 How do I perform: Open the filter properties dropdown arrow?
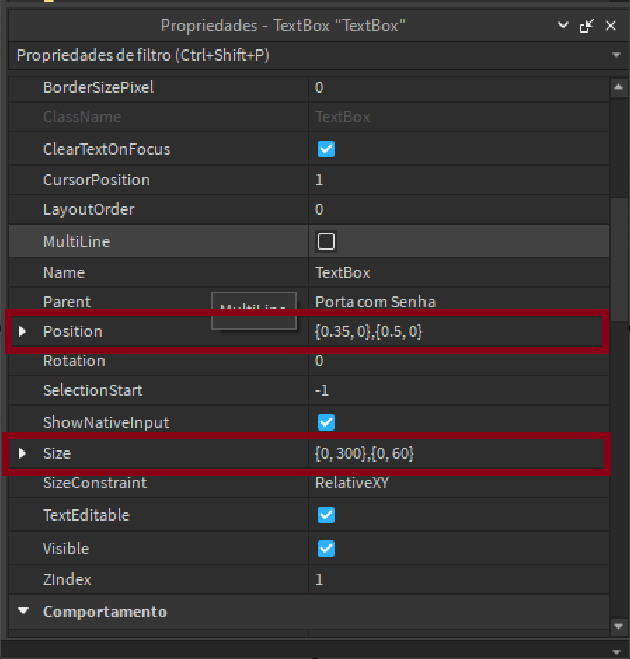tap(617, 56)
